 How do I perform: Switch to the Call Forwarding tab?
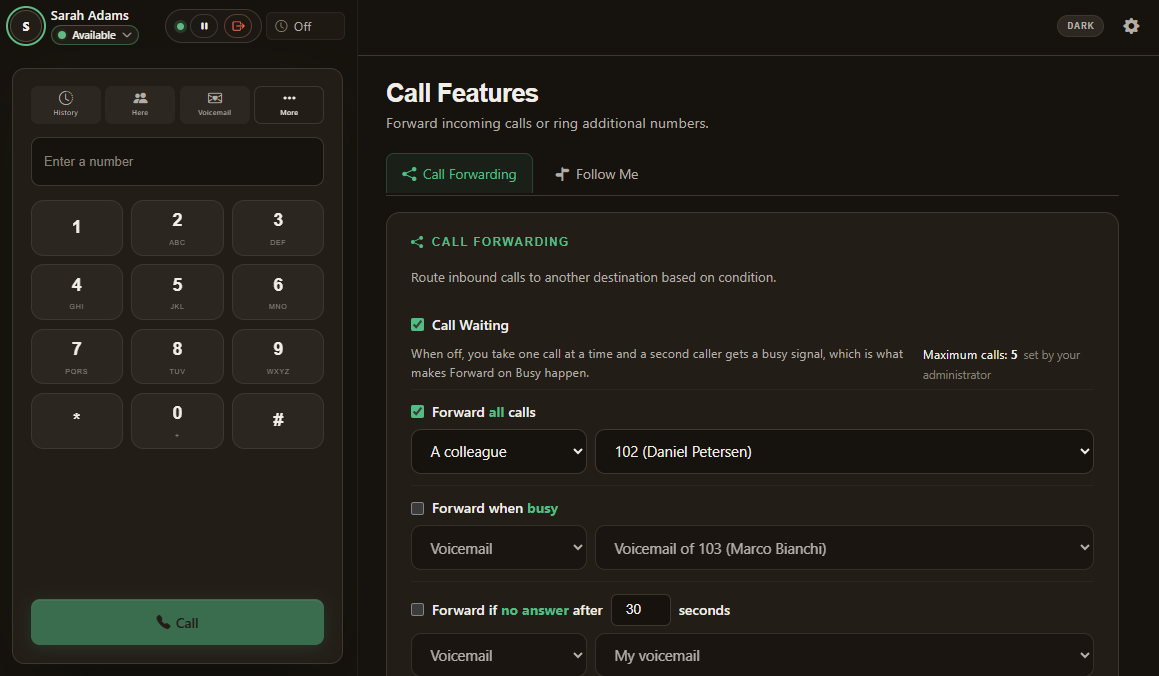coord(459,174)
